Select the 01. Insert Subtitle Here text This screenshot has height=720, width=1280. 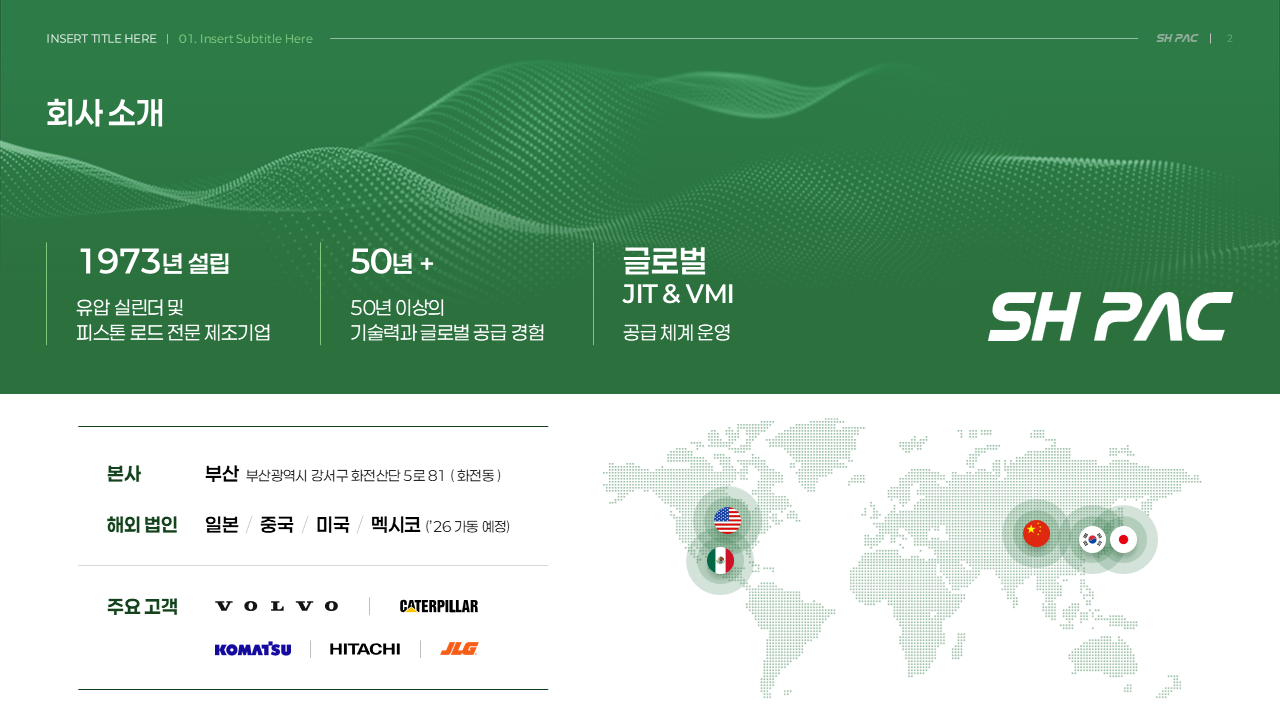point(246,39)
